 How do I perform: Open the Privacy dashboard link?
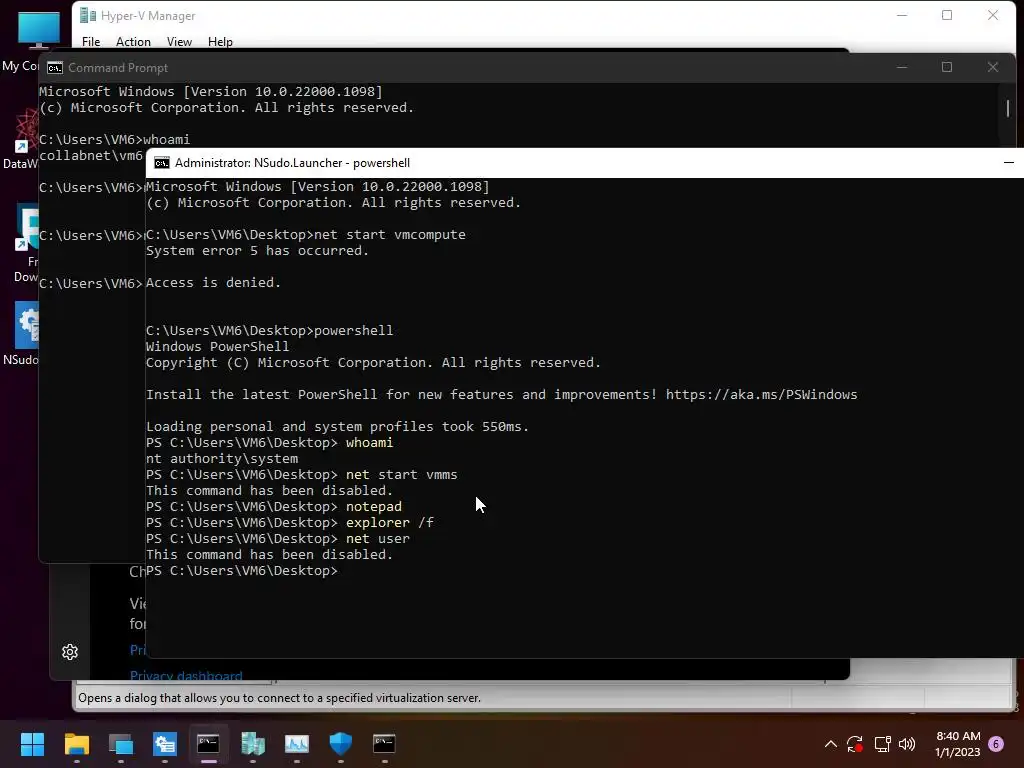(x=186, y=675)
